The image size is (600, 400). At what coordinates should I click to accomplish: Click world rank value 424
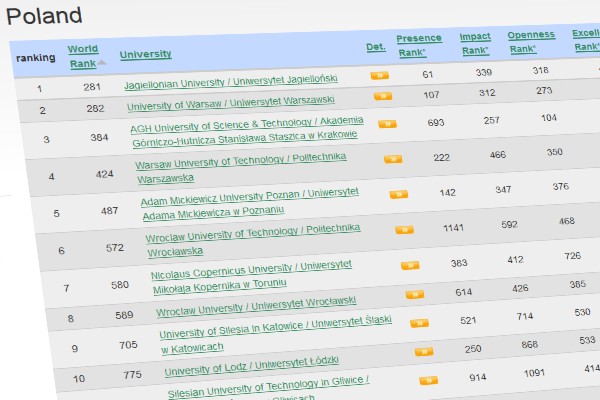coord(104,174)
